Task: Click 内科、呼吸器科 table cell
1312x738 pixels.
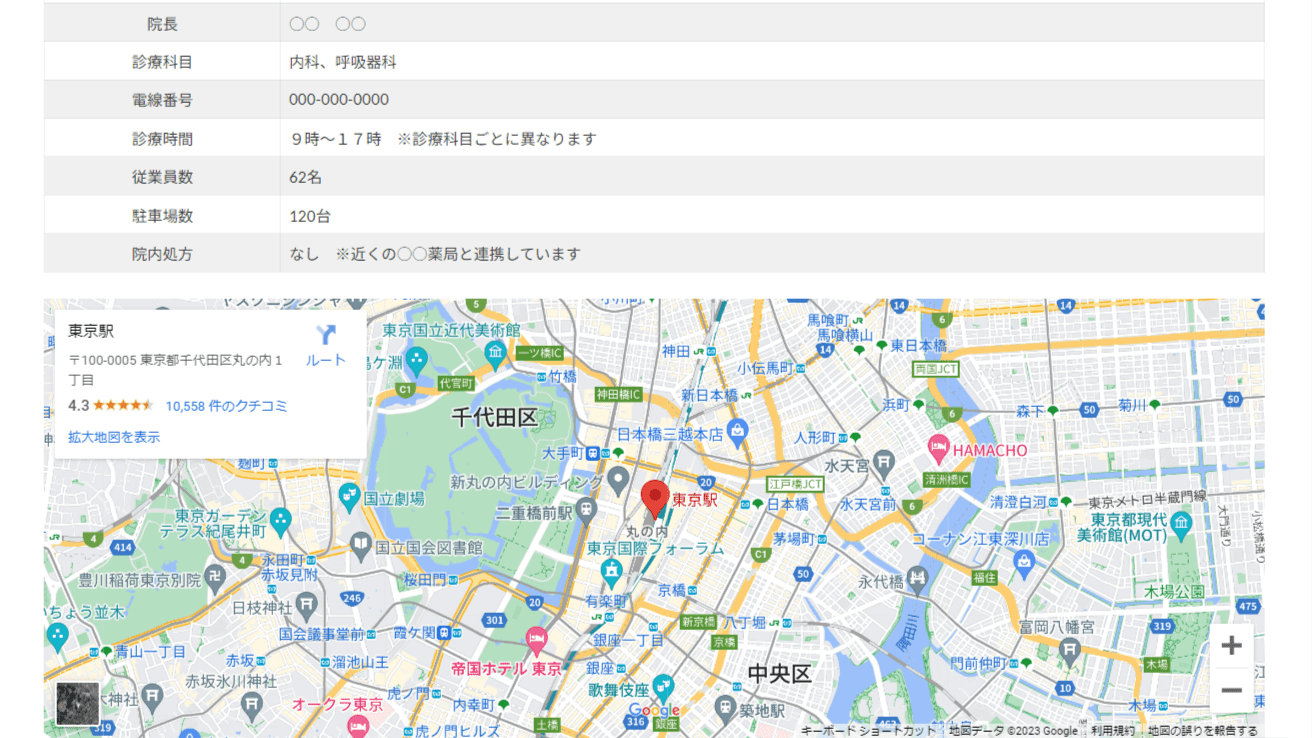Action: tap(772, 61)
